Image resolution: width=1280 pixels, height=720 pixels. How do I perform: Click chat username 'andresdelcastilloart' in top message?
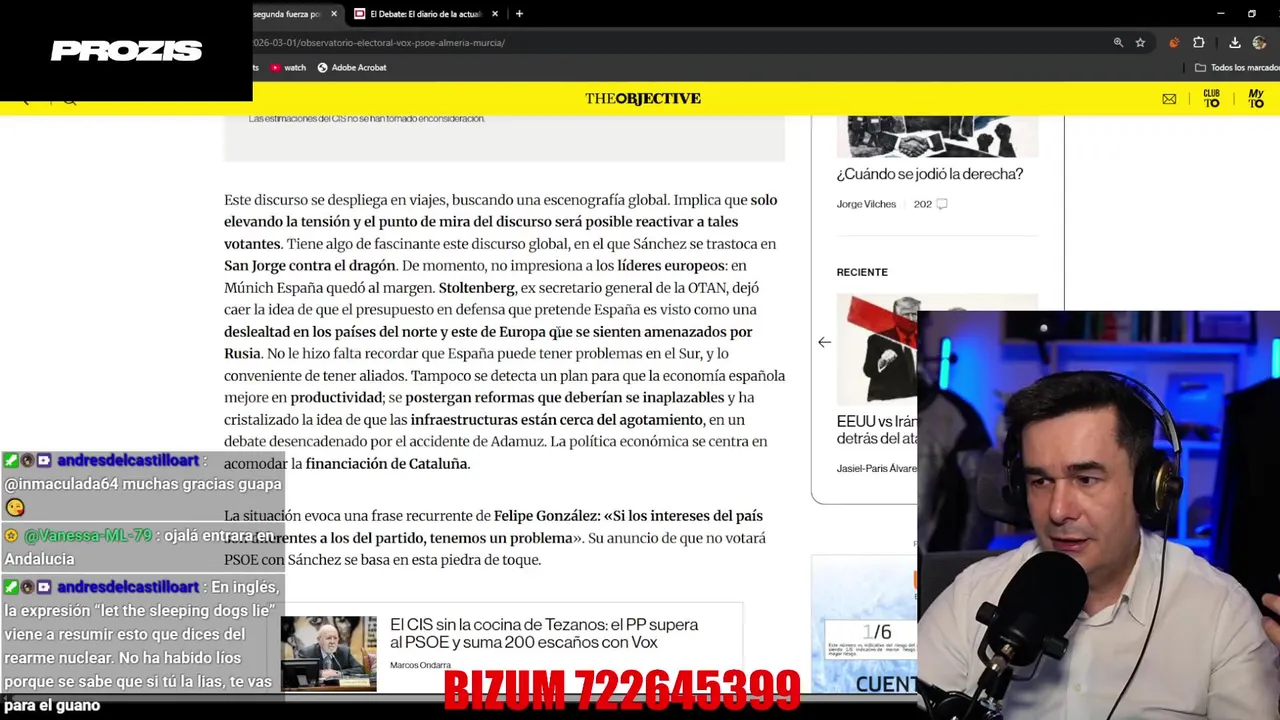pos(128,461)
